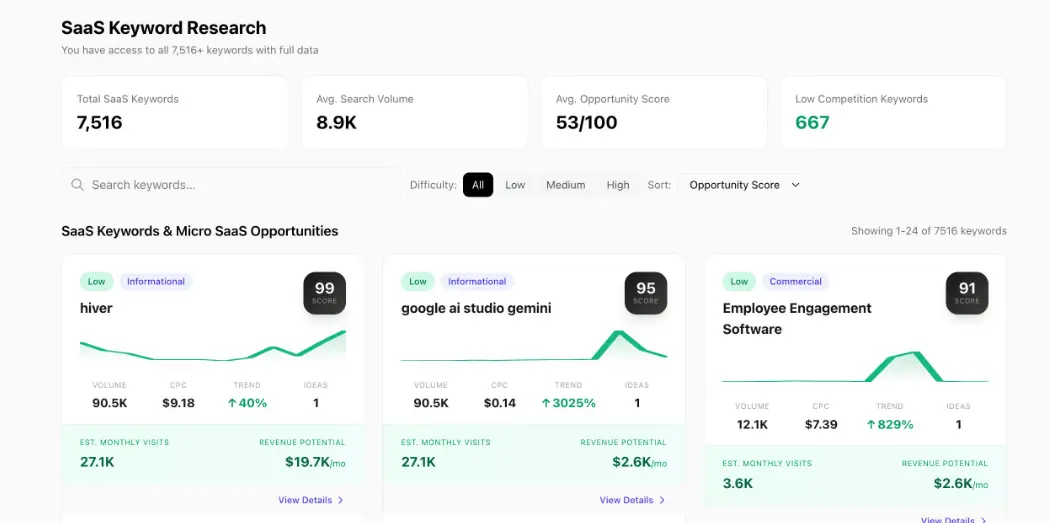The height and width of the screenshot is (523, 1050).
Task: Click the sort dropdown chevron arrow
Action: (x=795, y=185)
